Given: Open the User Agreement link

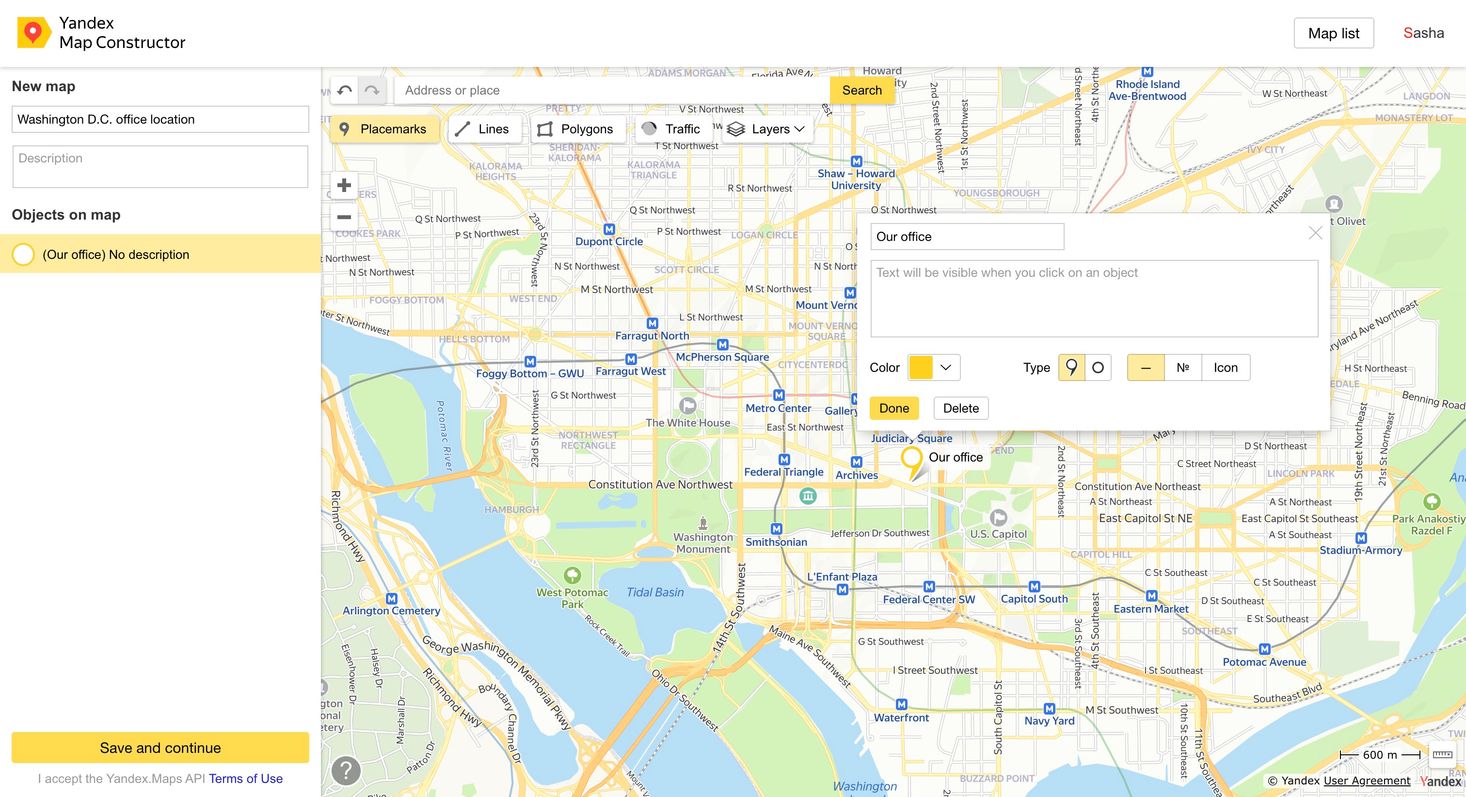Looking at the screenshot, I should (1367, 781).
